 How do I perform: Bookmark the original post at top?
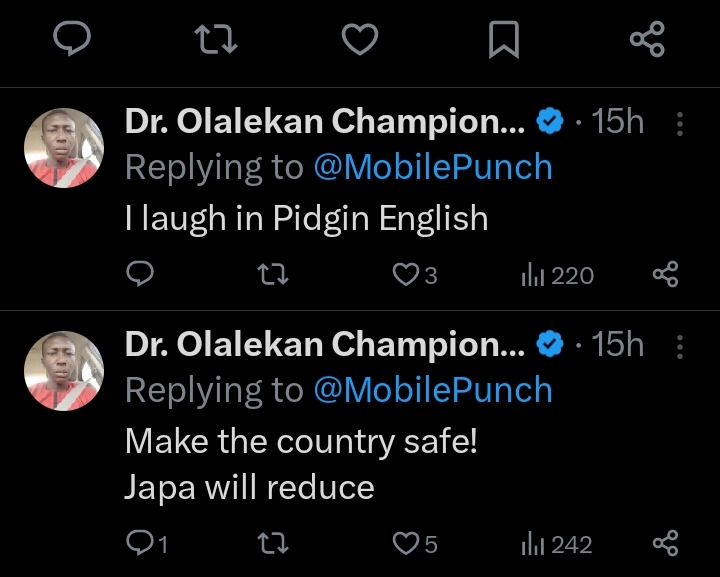coord(503,40)
